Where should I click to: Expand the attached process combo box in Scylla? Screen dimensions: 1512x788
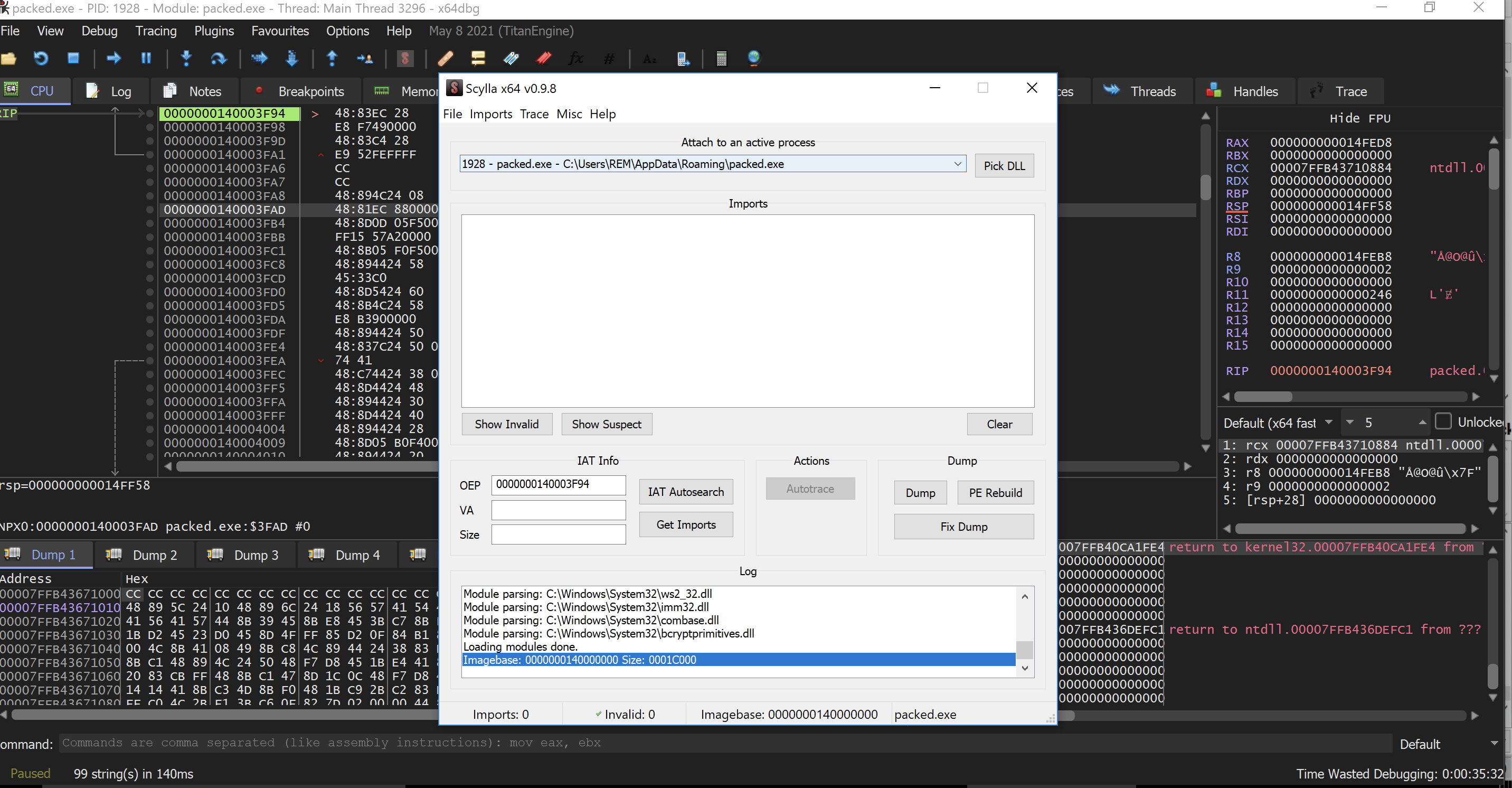pyautogui.click(x=958, y=164)
